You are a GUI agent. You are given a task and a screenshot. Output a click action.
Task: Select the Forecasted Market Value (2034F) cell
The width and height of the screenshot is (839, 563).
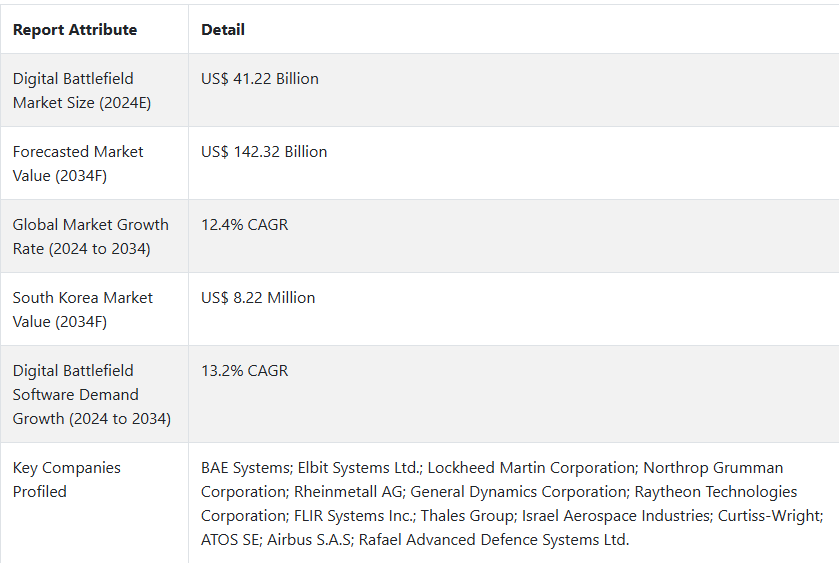point(78,163)
